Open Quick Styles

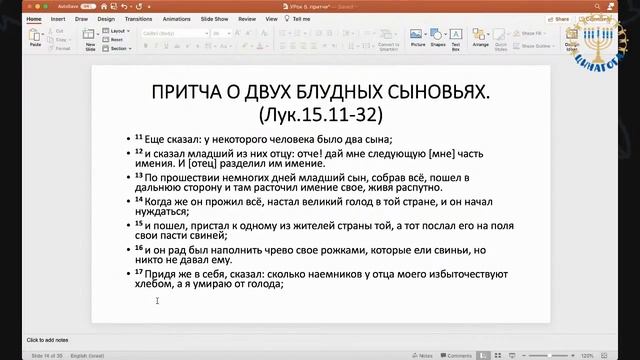(x=500, y=40)
